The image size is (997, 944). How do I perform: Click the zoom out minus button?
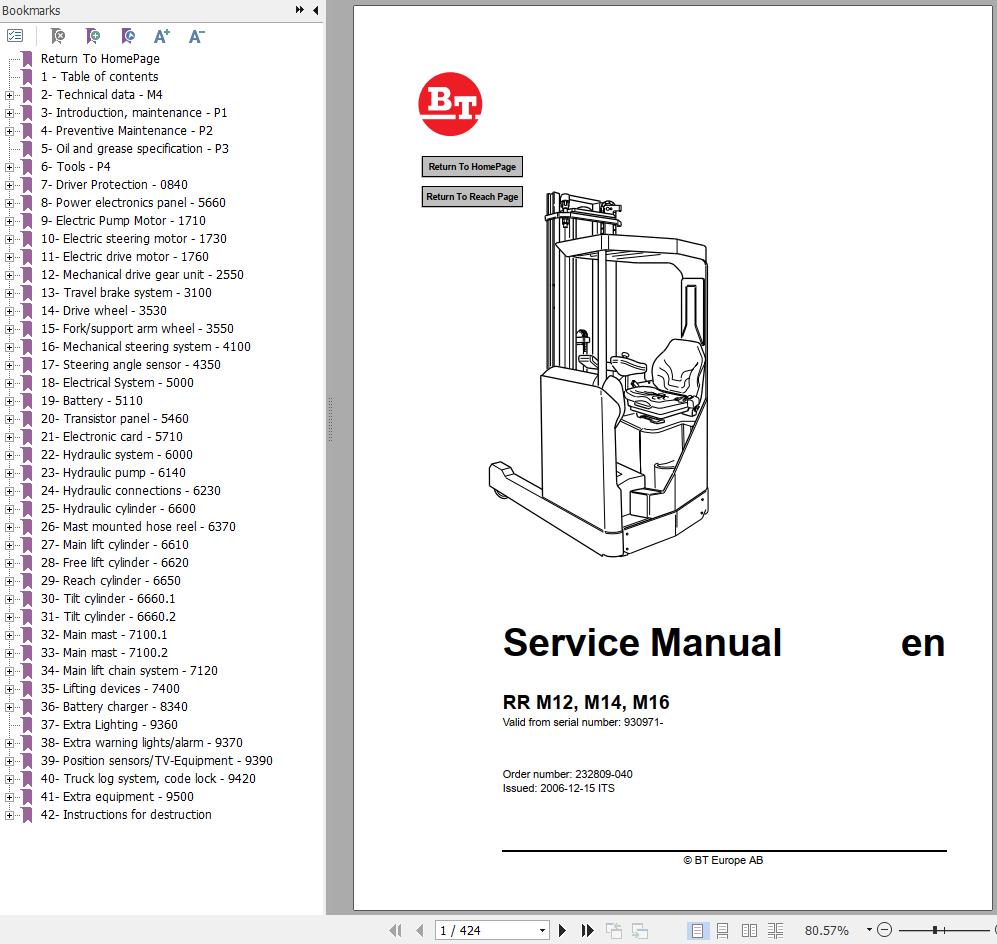[884, 930]
